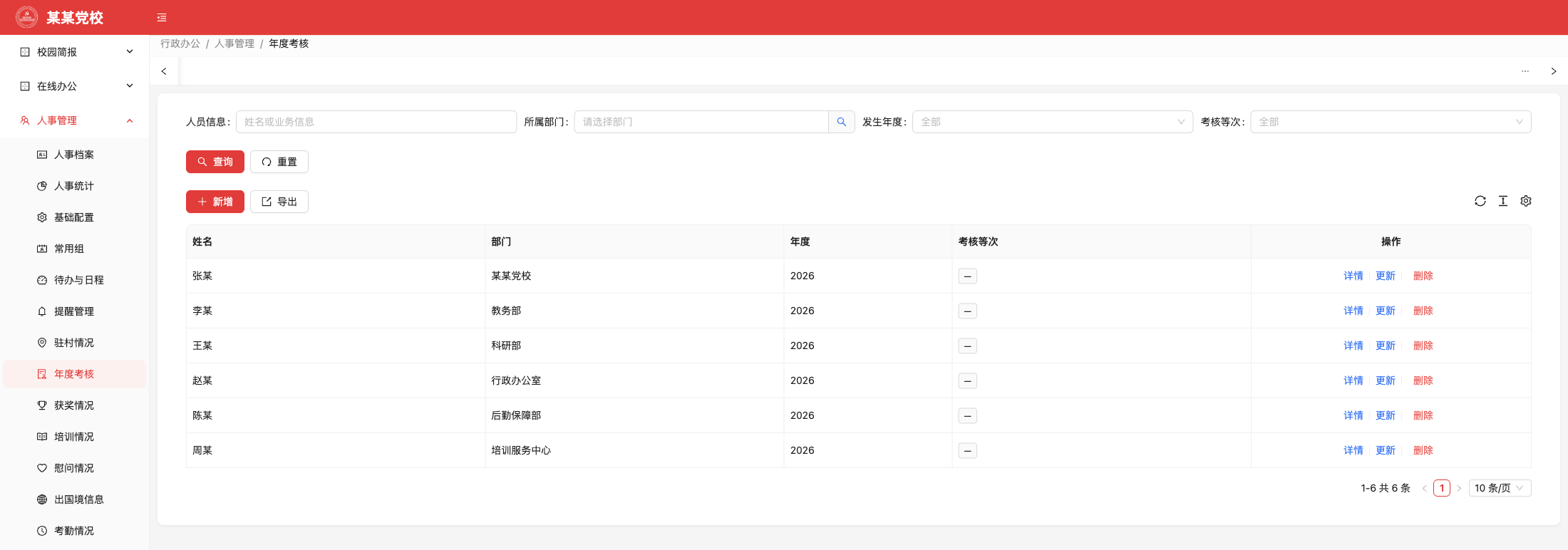Viewport: 1568px width, 550px height.
Task: Open 详情 for 张某
Action: pos(1353,276)
